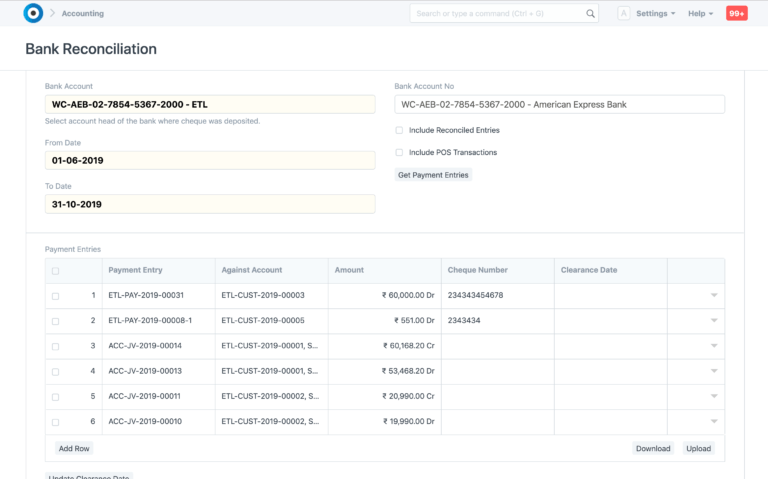Enable Include Reconciled Entries checkbox
Viewport: 768px width, 479px height.
pos(399,130)
